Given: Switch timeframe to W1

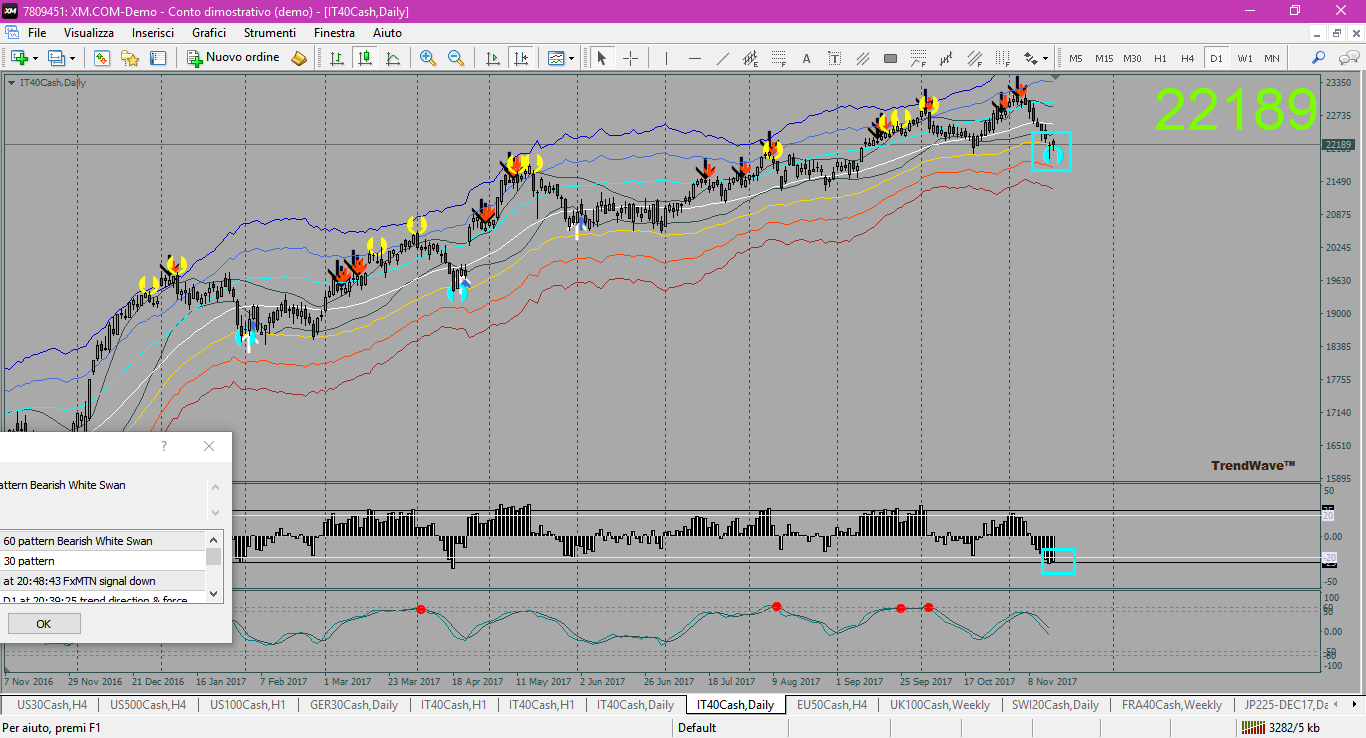Looking at the screenshot, I should (x=1245, y=58).
